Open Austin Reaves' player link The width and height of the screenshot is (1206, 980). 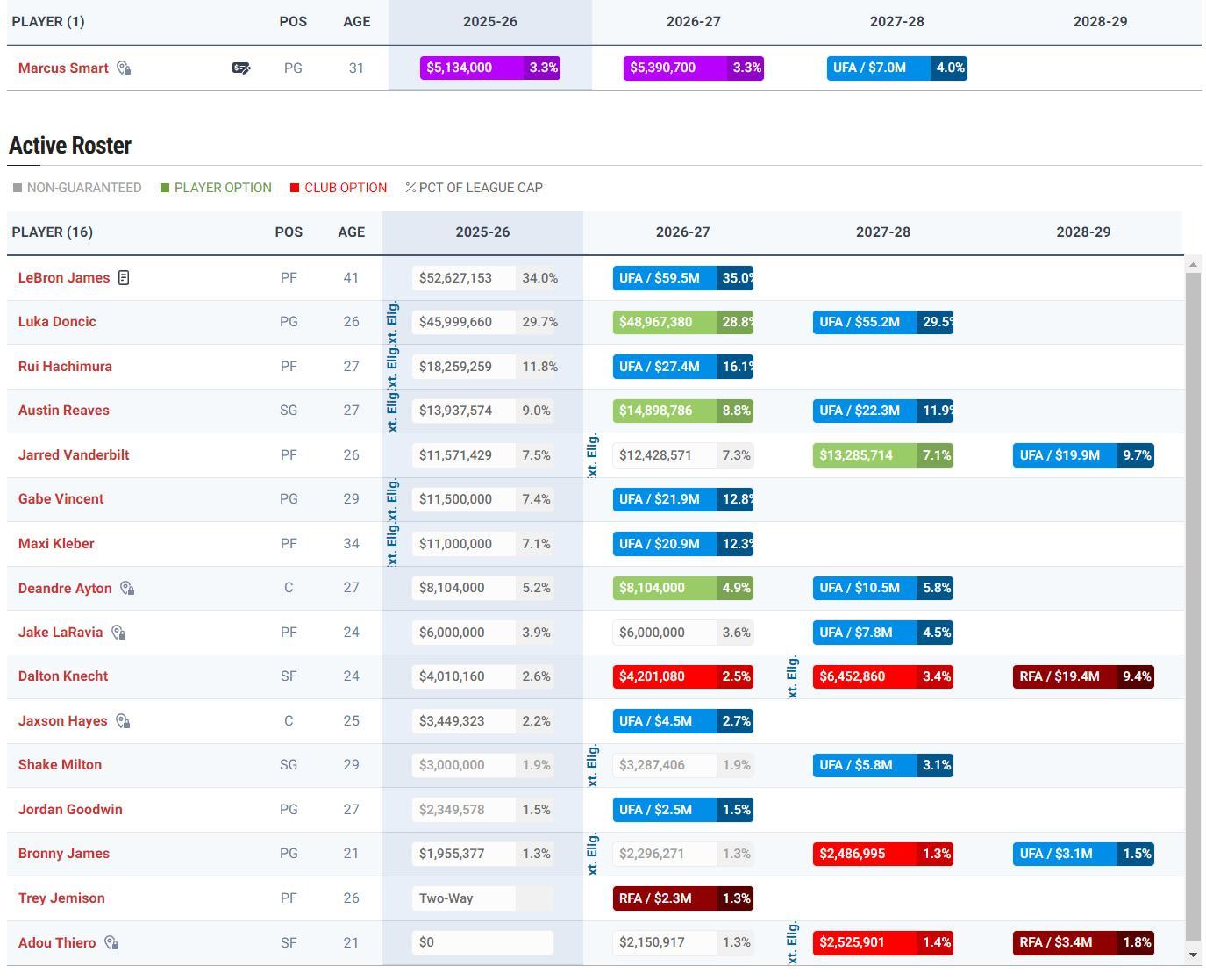(64, 411)
